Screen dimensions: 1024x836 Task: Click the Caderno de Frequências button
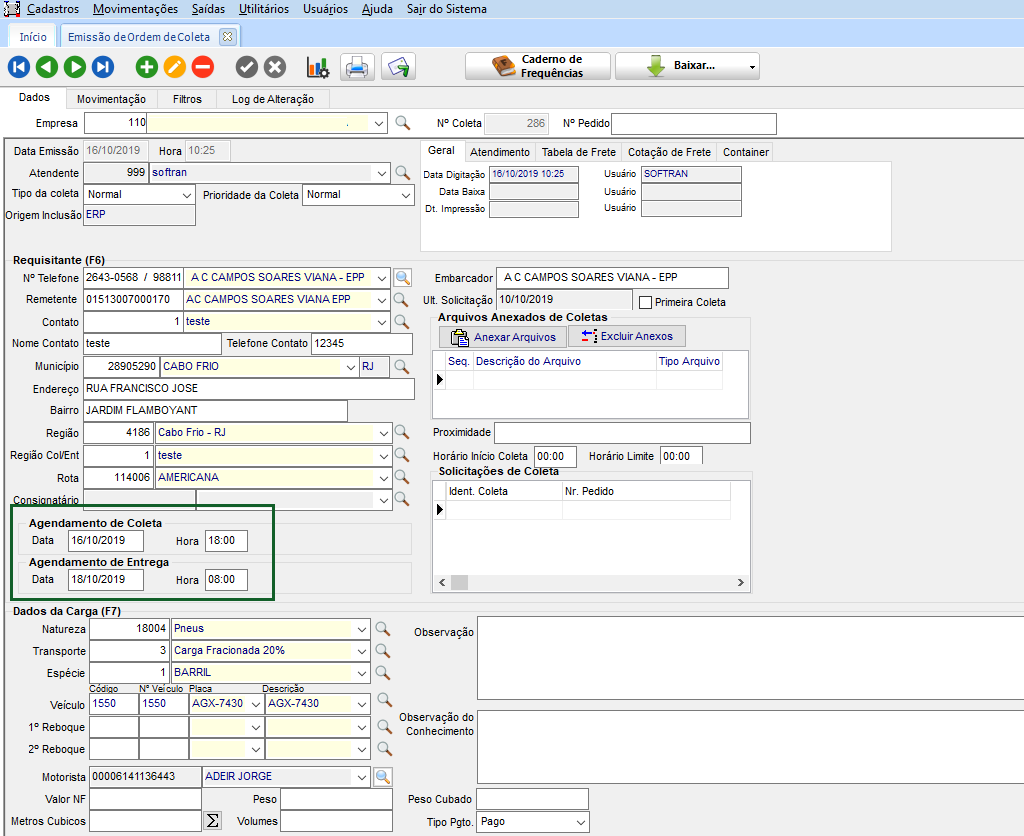[x=538, y=67]
